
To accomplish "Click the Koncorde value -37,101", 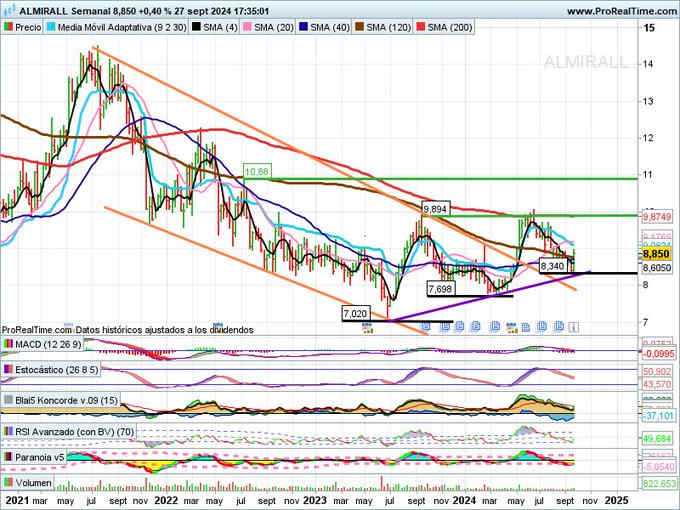I will [x=657, y=416].
